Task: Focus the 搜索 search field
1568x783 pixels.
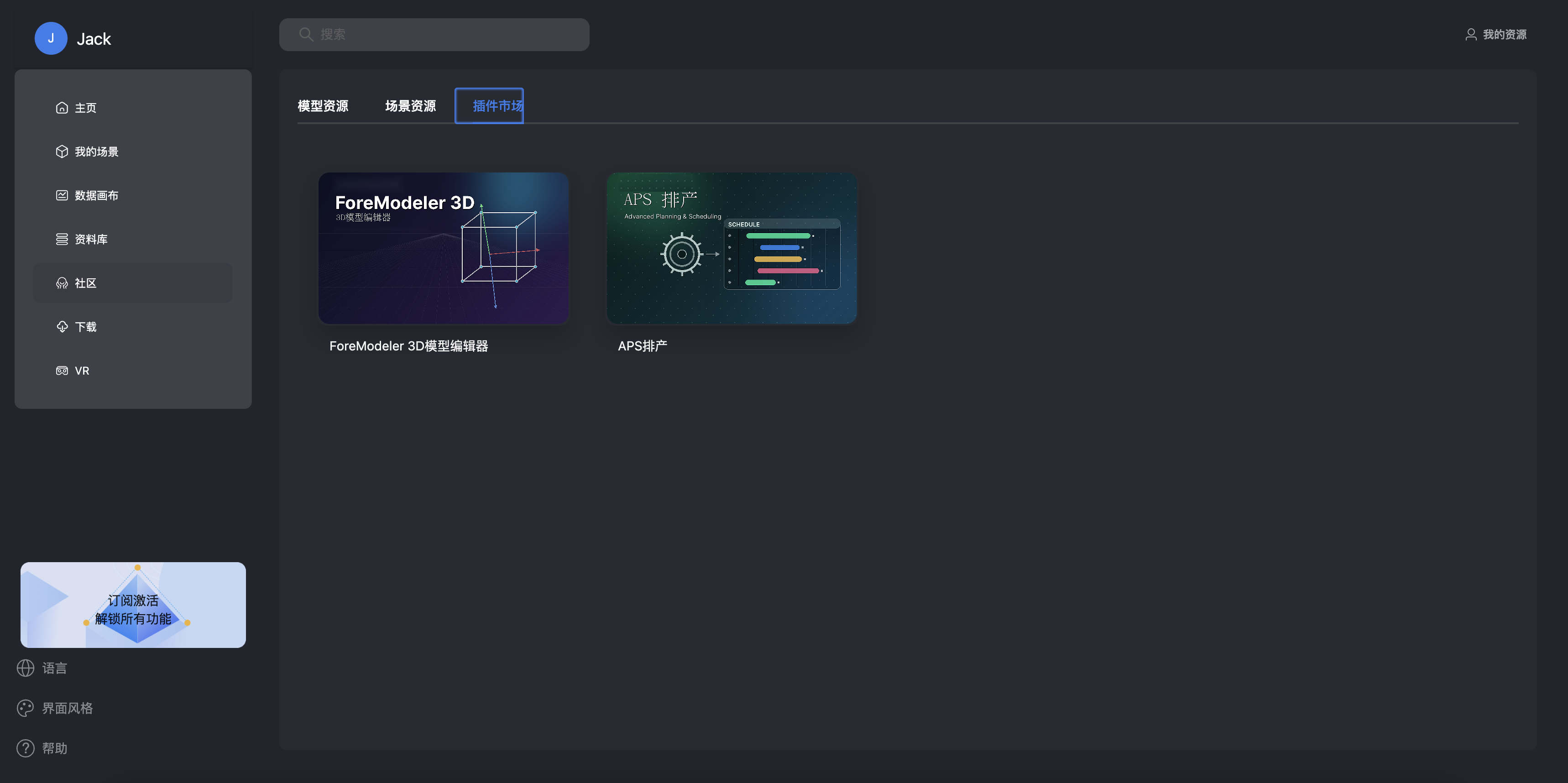Action: 434,35
